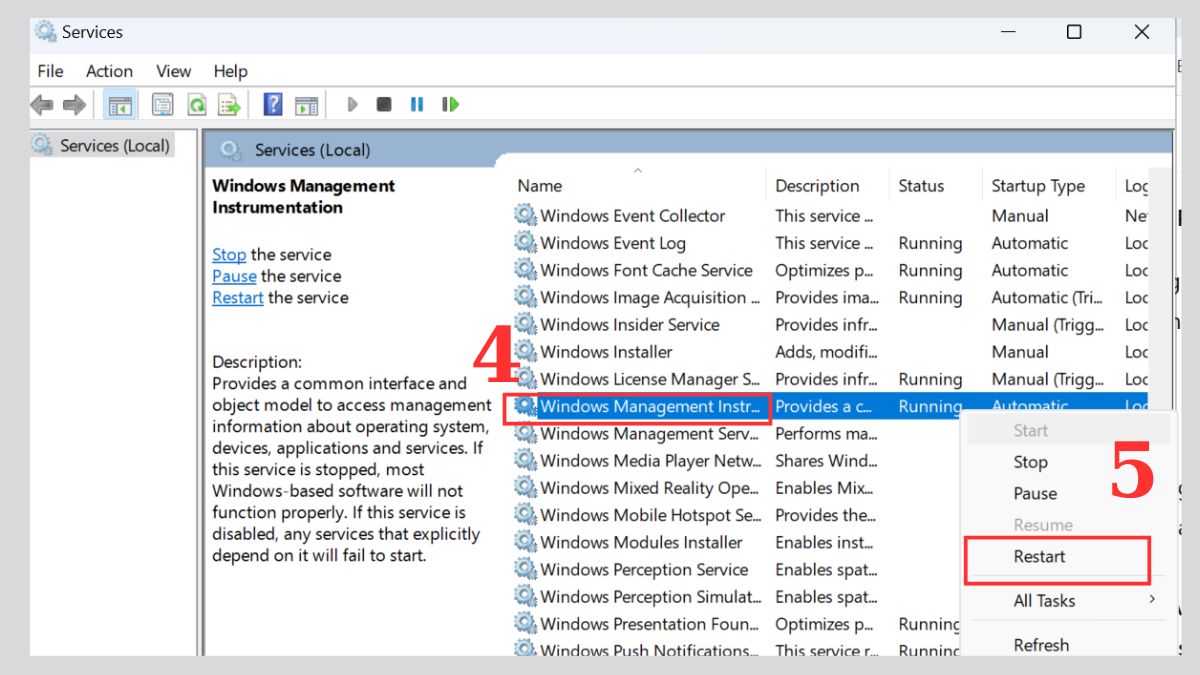Open the File menu
Screen dimensions: 1200x675
click(50, 71)
